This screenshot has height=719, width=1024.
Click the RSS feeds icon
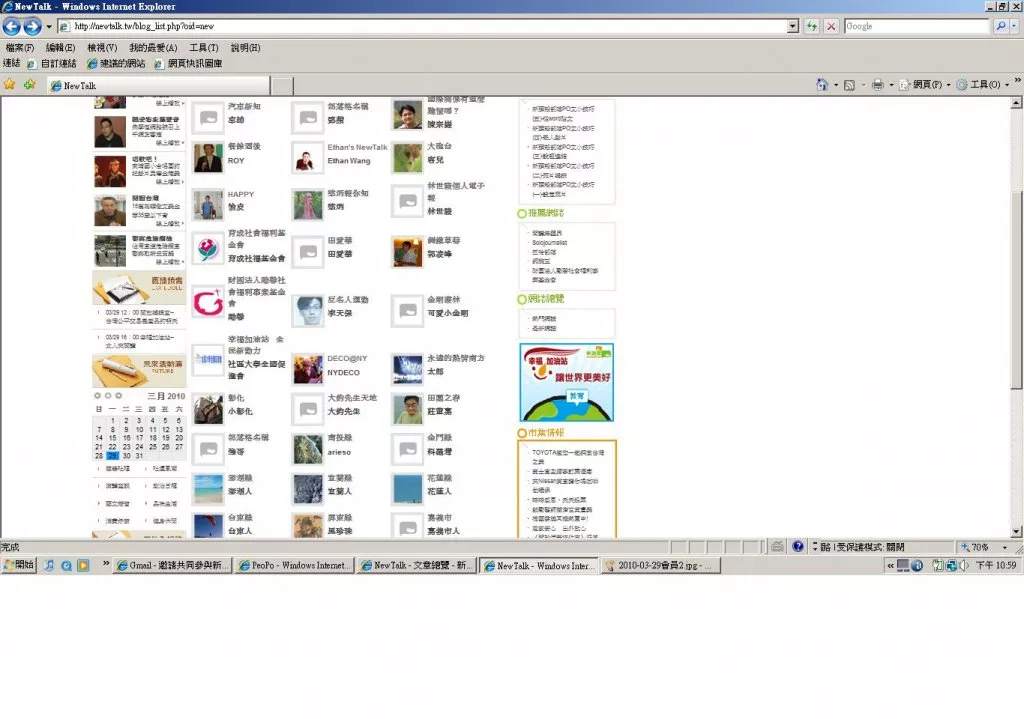click(849, 85)
